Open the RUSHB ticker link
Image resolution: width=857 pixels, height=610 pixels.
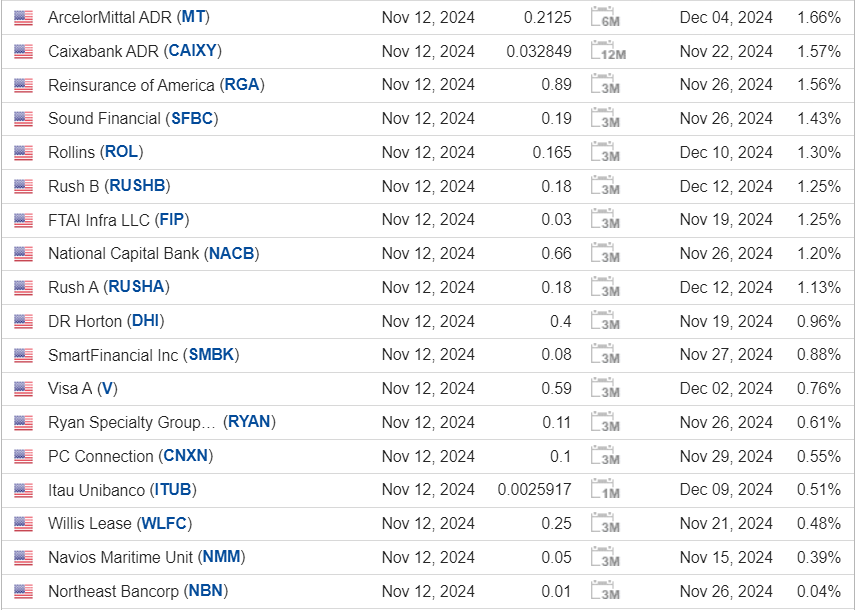(x=137, y=186)
